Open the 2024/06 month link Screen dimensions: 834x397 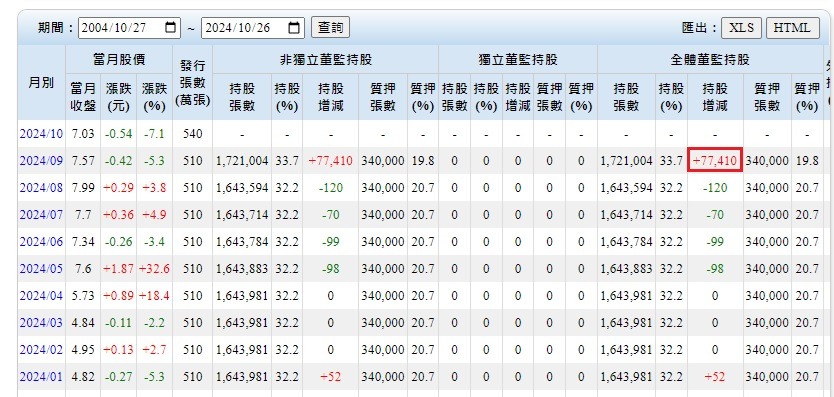(41, 242)
